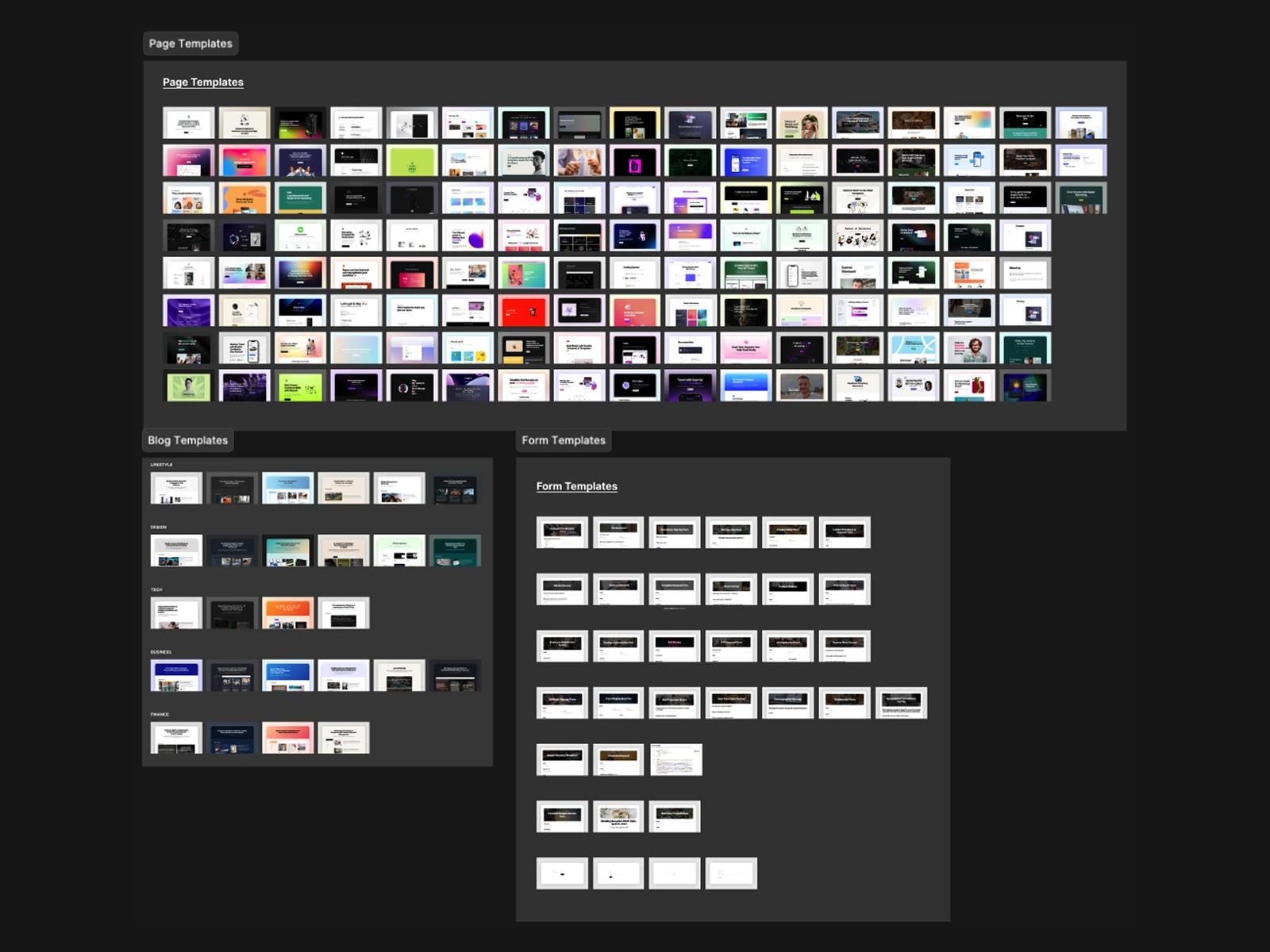
Task: Open the Wedding Reception RSVP form template
Action: pos(619,817)
